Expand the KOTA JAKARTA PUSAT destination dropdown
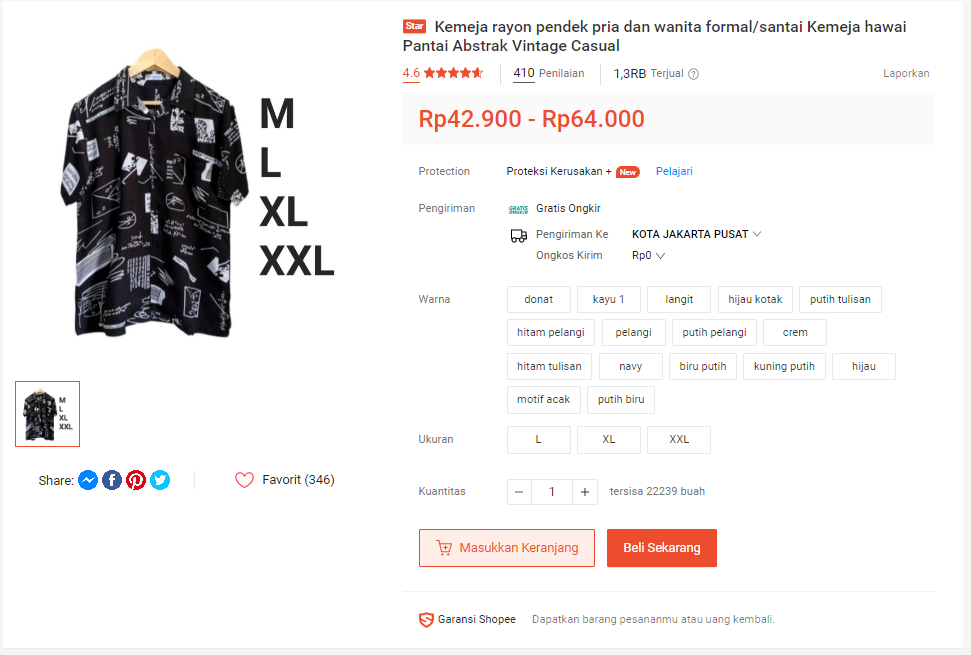971x655 pixels. [x=696, y=234]
